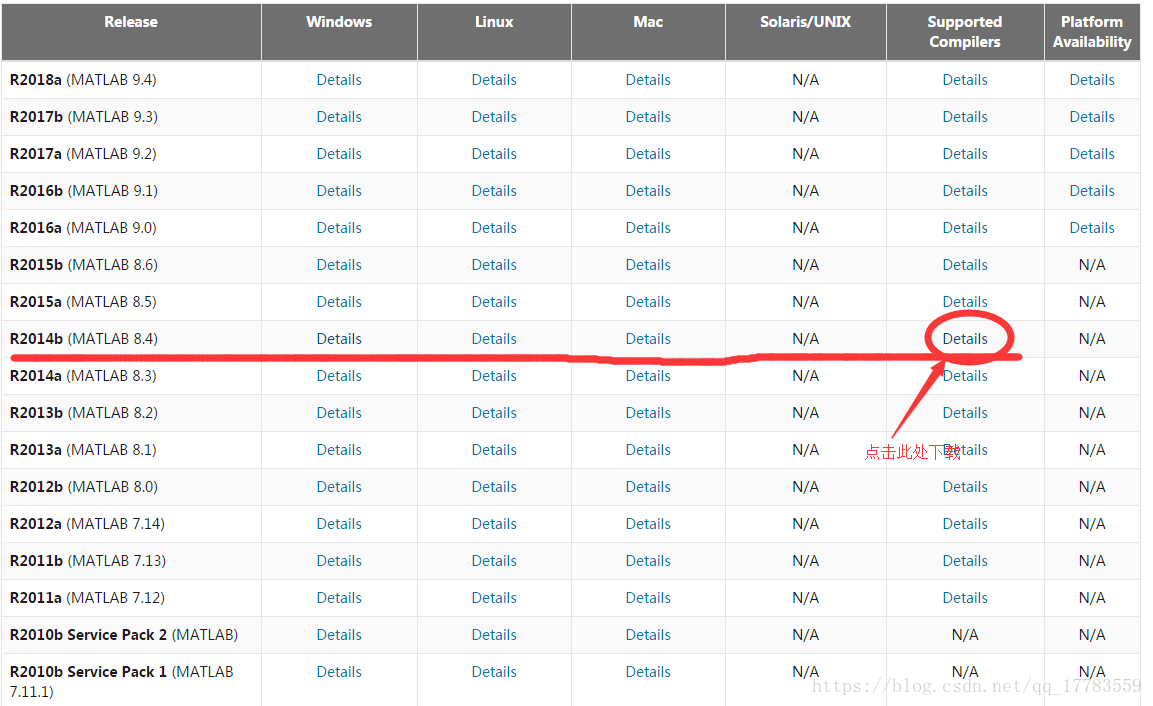Open Supported Compilers Details for R2012a
1153x706 pixels.
pyautogui.click(x=965, y=524)
